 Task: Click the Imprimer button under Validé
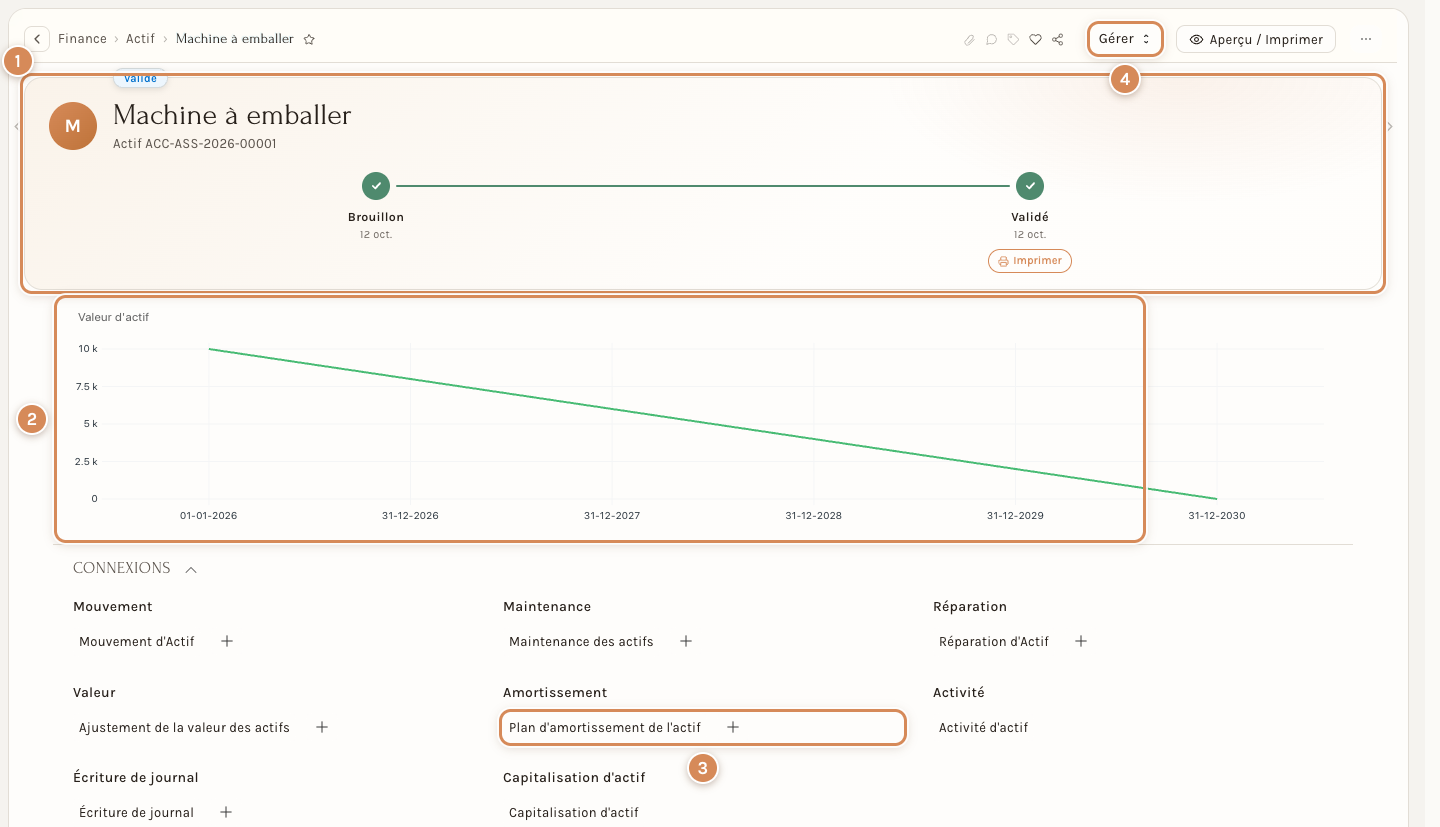[x=1030, y=261]
